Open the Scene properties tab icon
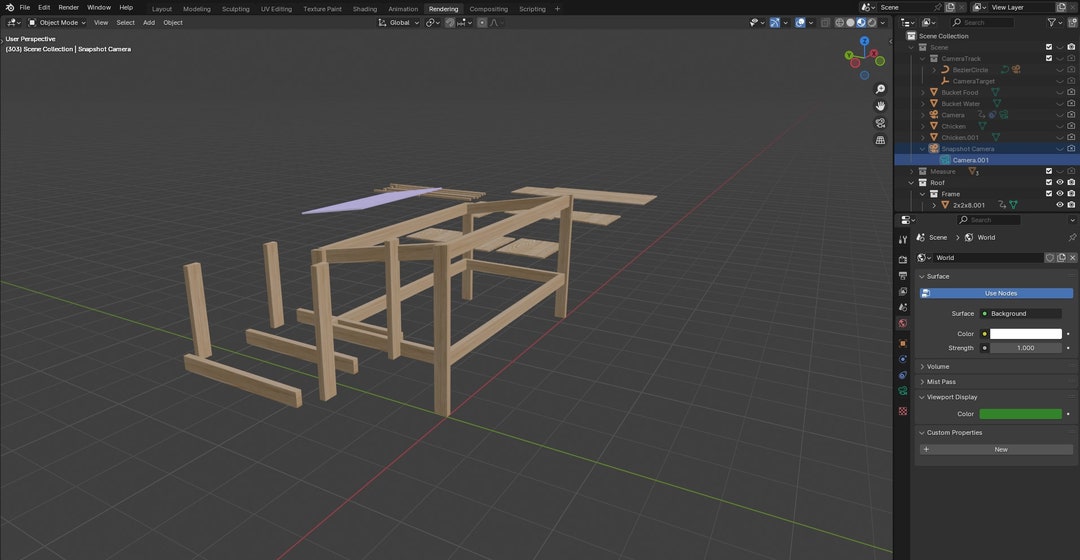 [903, 307]
